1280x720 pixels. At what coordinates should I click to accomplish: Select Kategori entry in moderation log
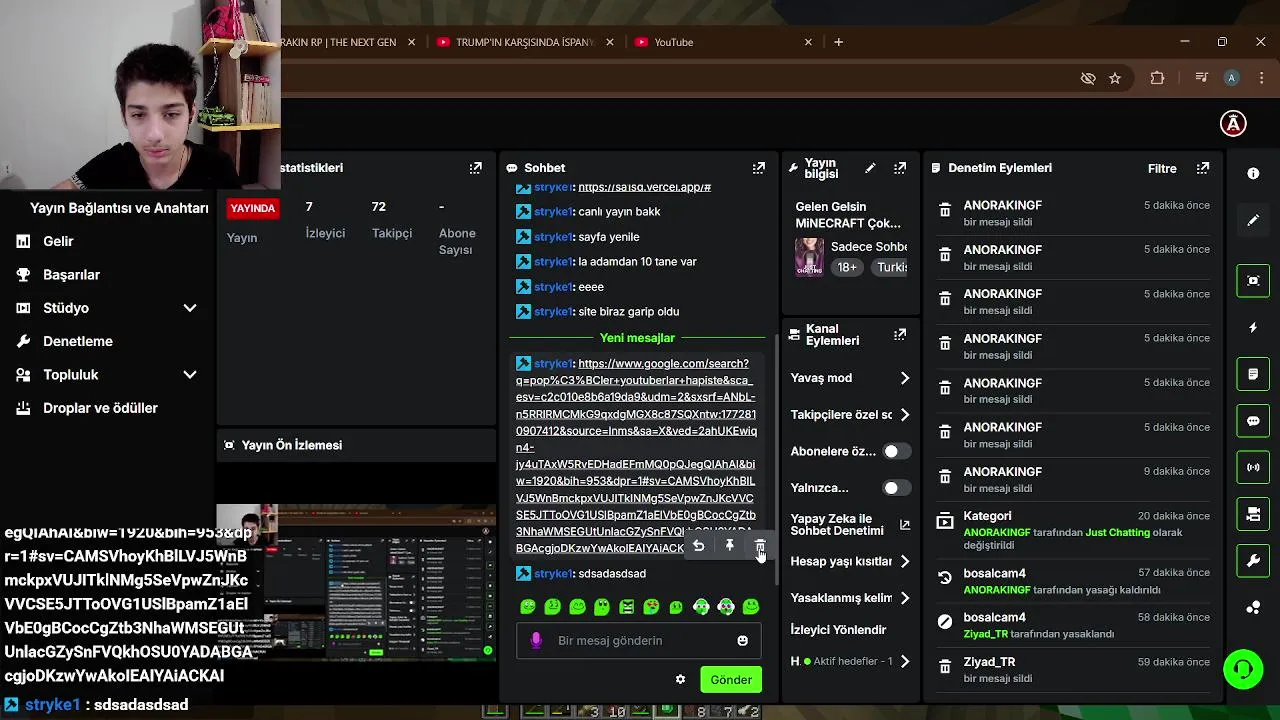[1074, 530]
